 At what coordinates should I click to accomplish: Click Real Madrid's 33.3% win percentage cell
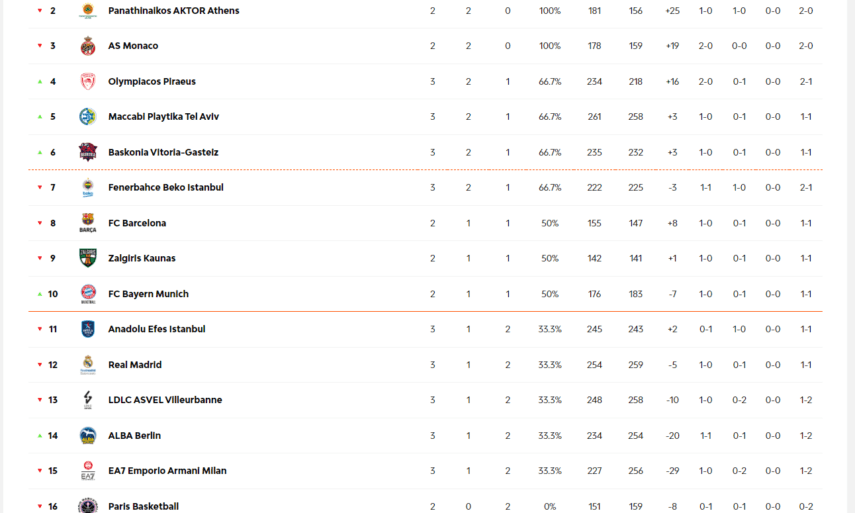550,365
